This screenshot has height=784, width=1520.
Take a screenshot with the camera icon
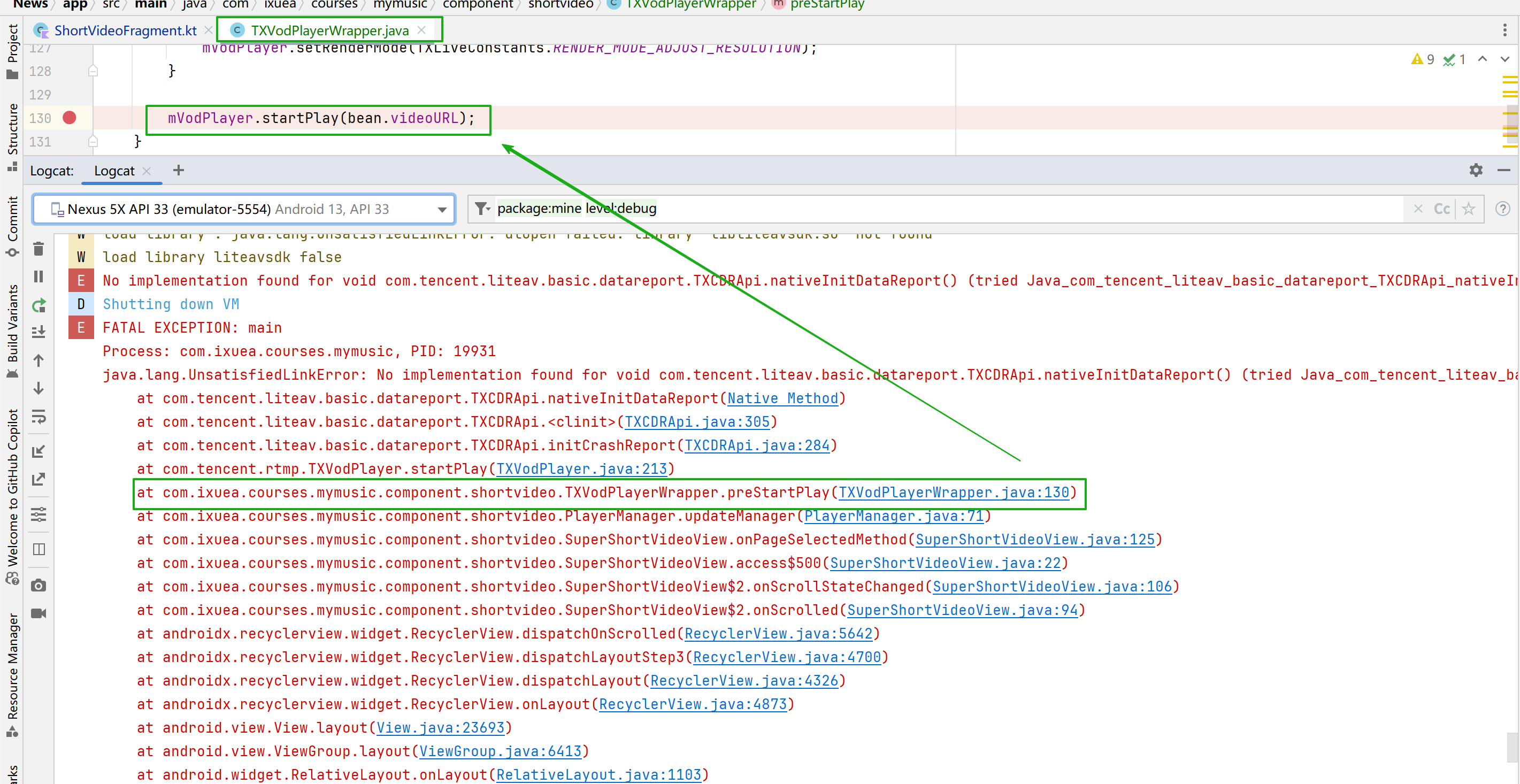pos(39,586)
